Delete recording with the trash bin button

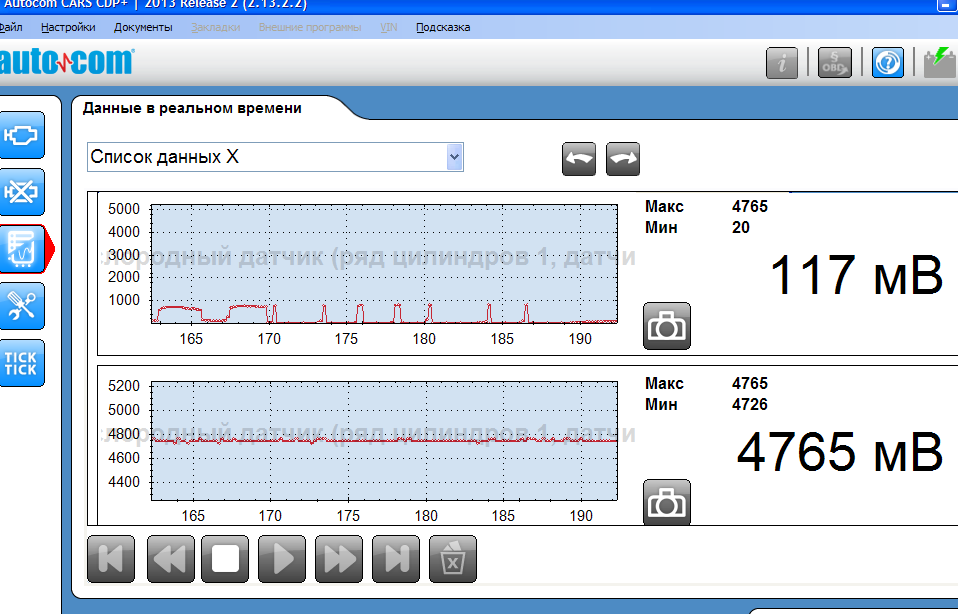pos(453,559)
